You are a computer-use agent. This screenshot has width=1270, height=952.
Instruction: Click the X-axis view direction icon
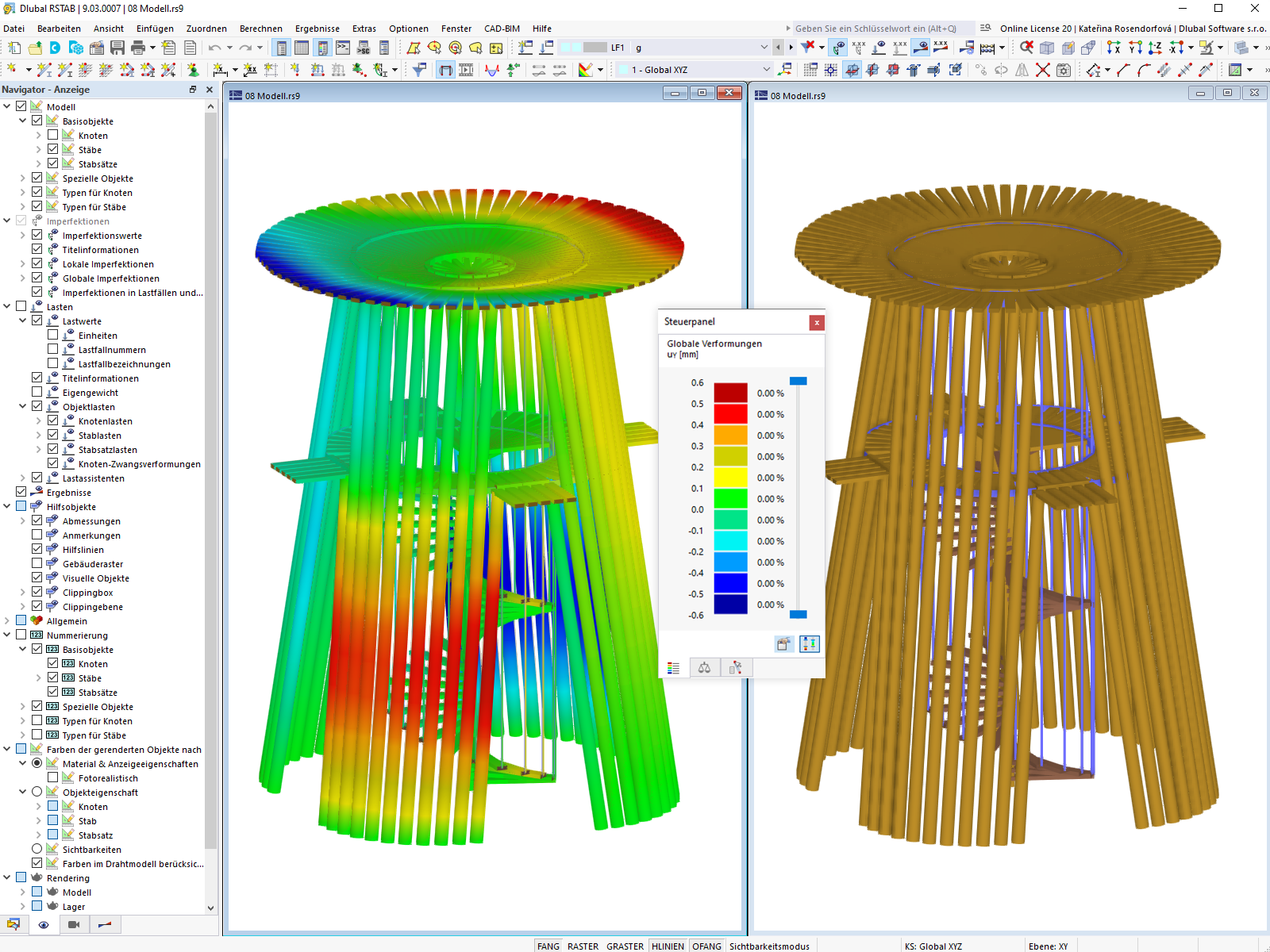(x=1114, y=48)
